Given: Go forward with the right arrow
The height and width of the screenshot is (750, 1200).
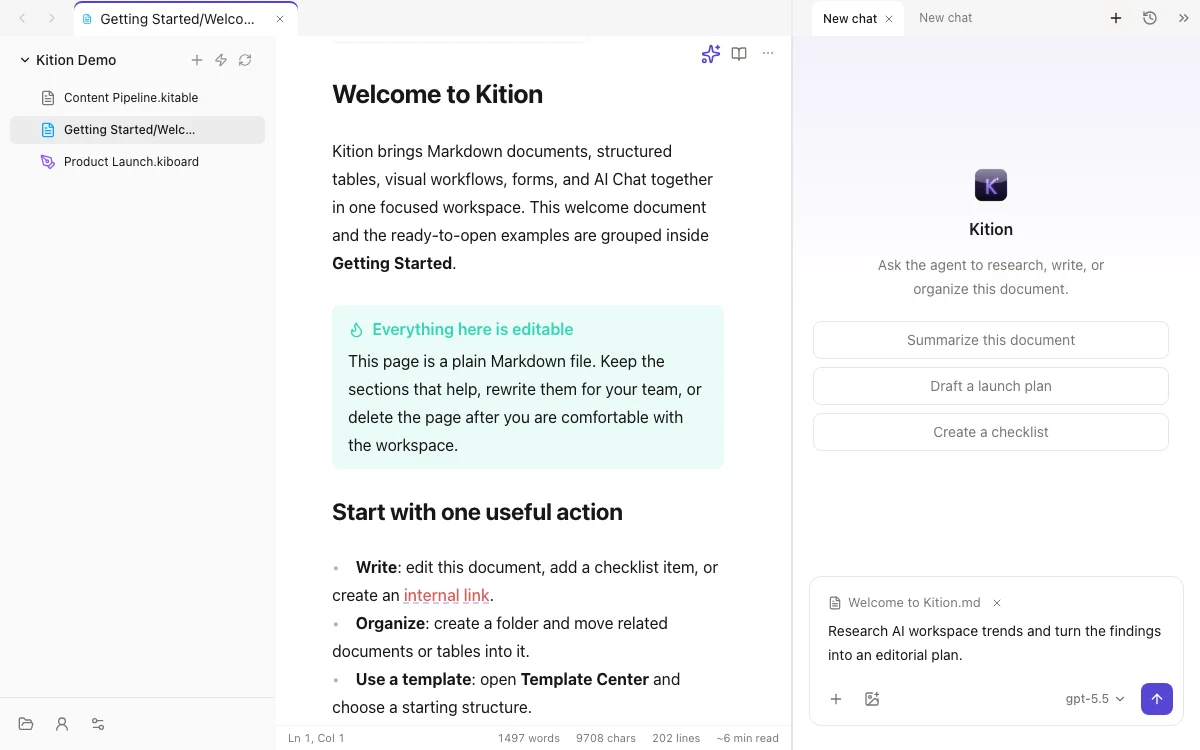Looking at the screenshot, I should (52, 18).
